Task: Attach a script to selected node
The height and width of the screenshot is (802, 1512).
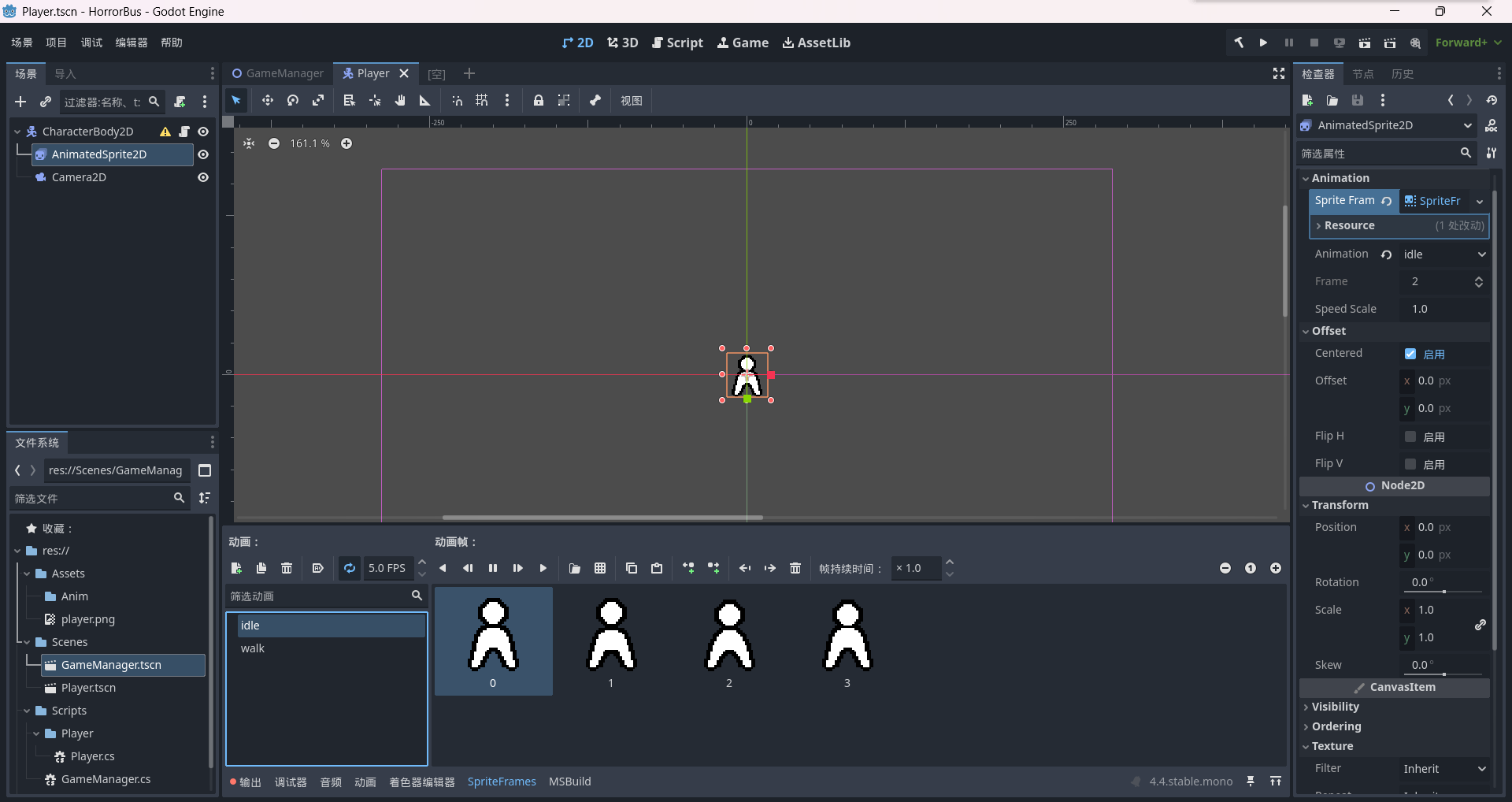Action: pos(180,102)
